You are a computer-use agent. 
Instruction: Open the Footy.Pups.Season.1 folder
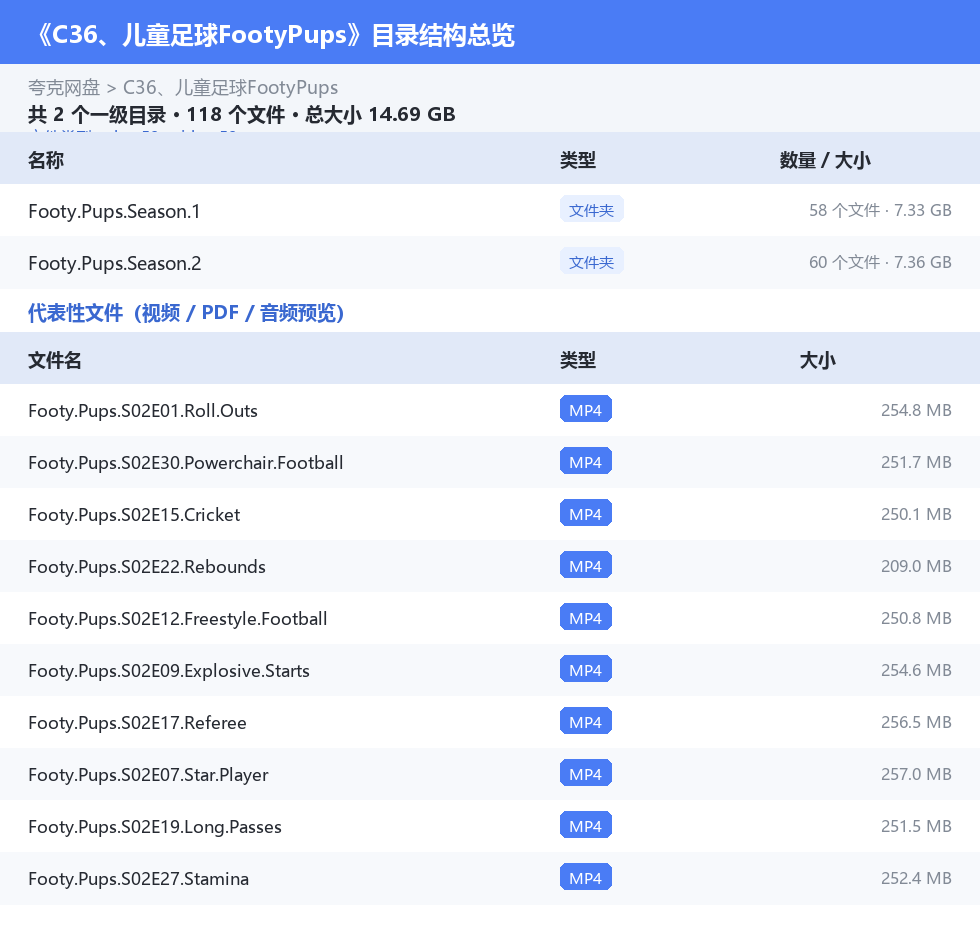click(x=114, y=211)
